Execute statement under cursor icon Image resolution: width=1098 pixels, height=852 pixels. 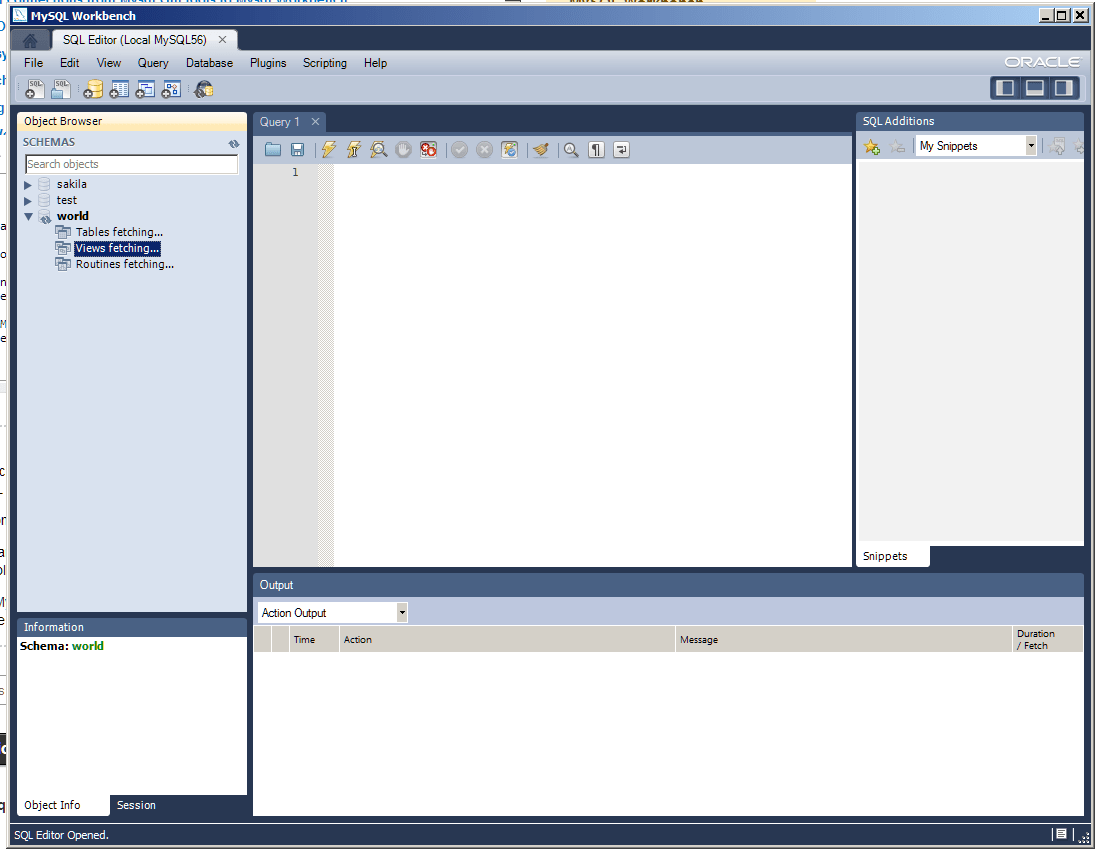[354, 149]
